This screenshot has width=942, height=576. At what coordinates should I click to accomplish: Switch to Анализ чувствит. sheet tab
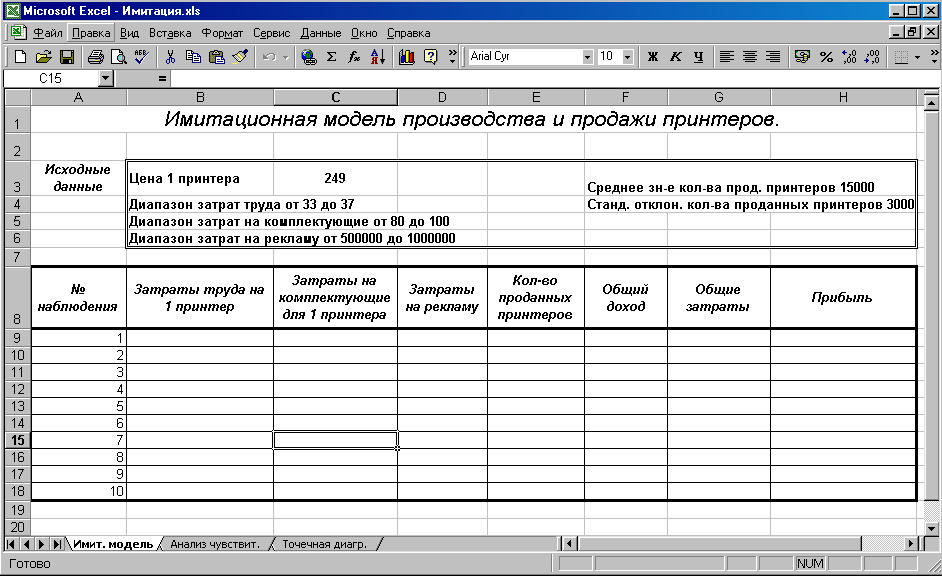[214, 544]
